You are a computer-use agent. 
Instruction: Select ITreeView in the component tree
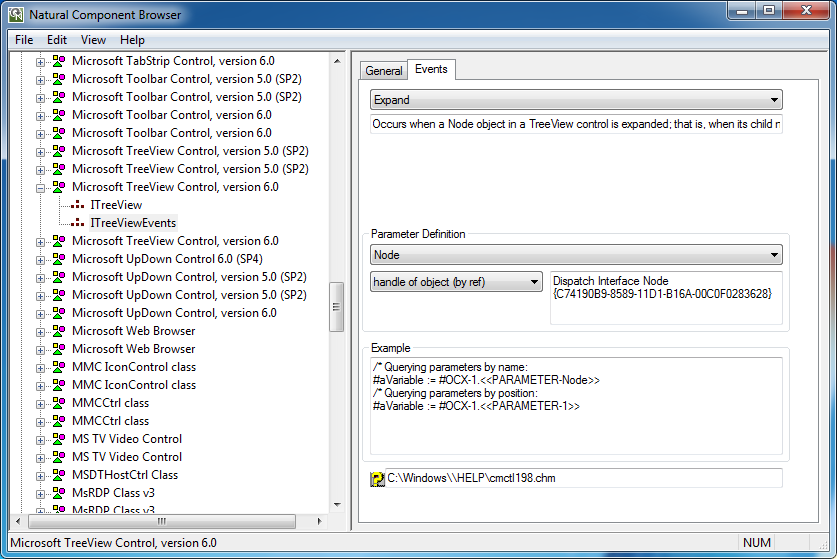tap(116, 205)
